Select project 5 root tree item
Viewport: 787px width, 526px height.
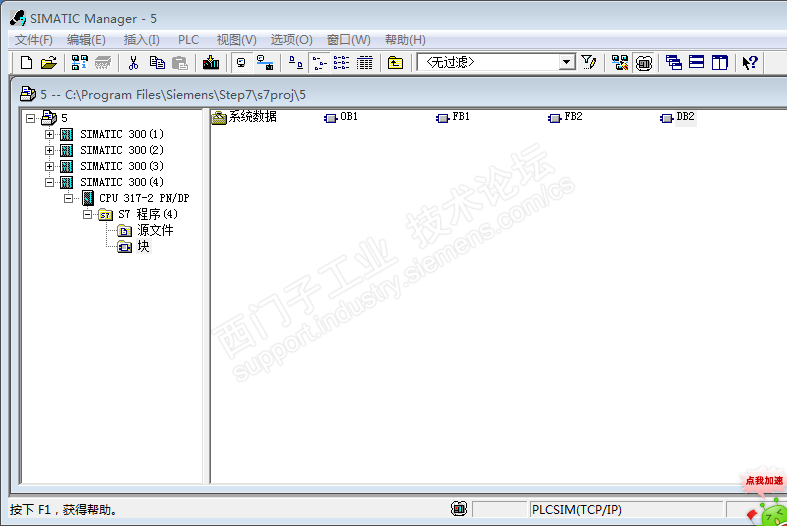(x=64, y=118)
